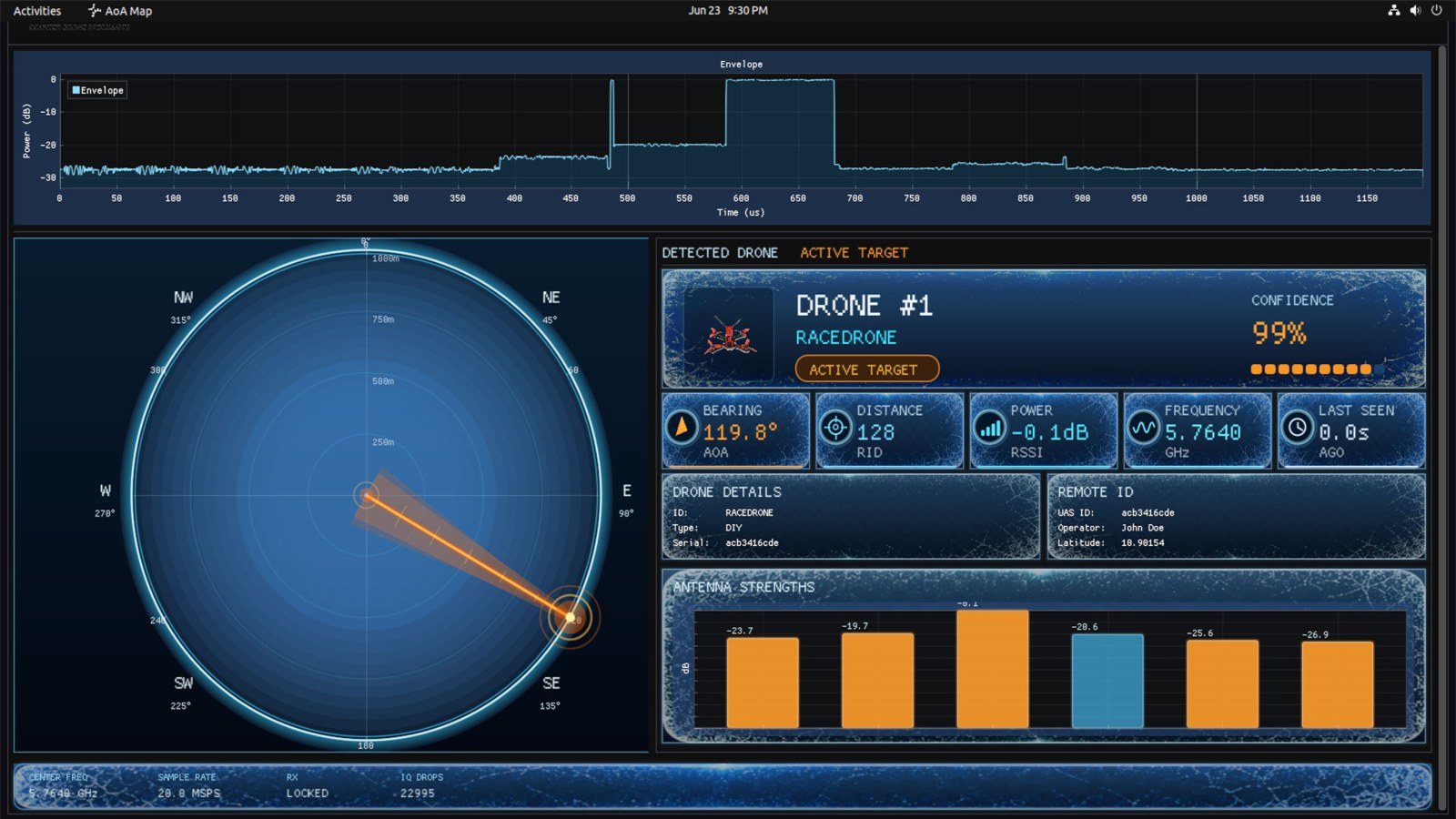The image size is (1456, 819).
Task: Select the -23.7 antenna strength bar
Action: (x=763, y=682)
